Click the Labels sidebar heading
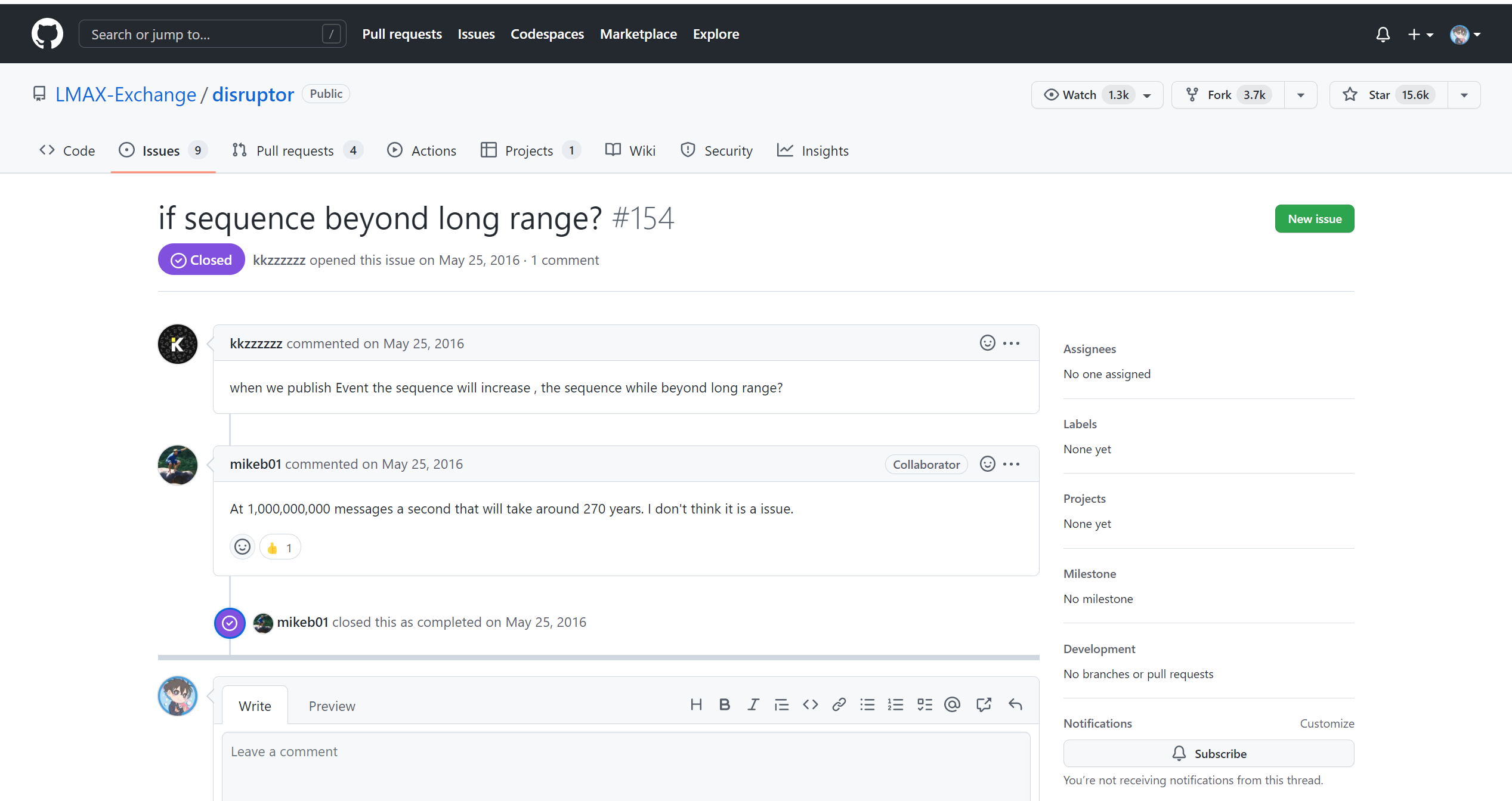This screenshot has height=801, width=1512. tap(1080, 424)
